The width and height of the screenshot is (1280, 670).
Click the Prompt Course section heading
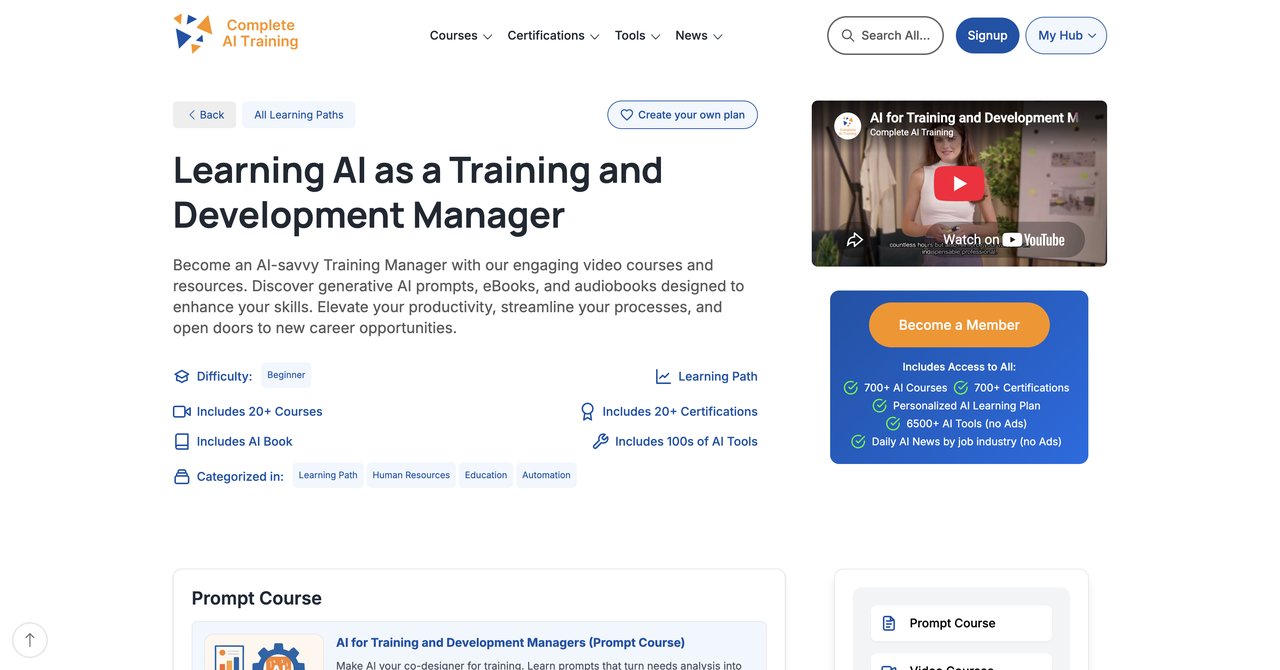(257, 598)
